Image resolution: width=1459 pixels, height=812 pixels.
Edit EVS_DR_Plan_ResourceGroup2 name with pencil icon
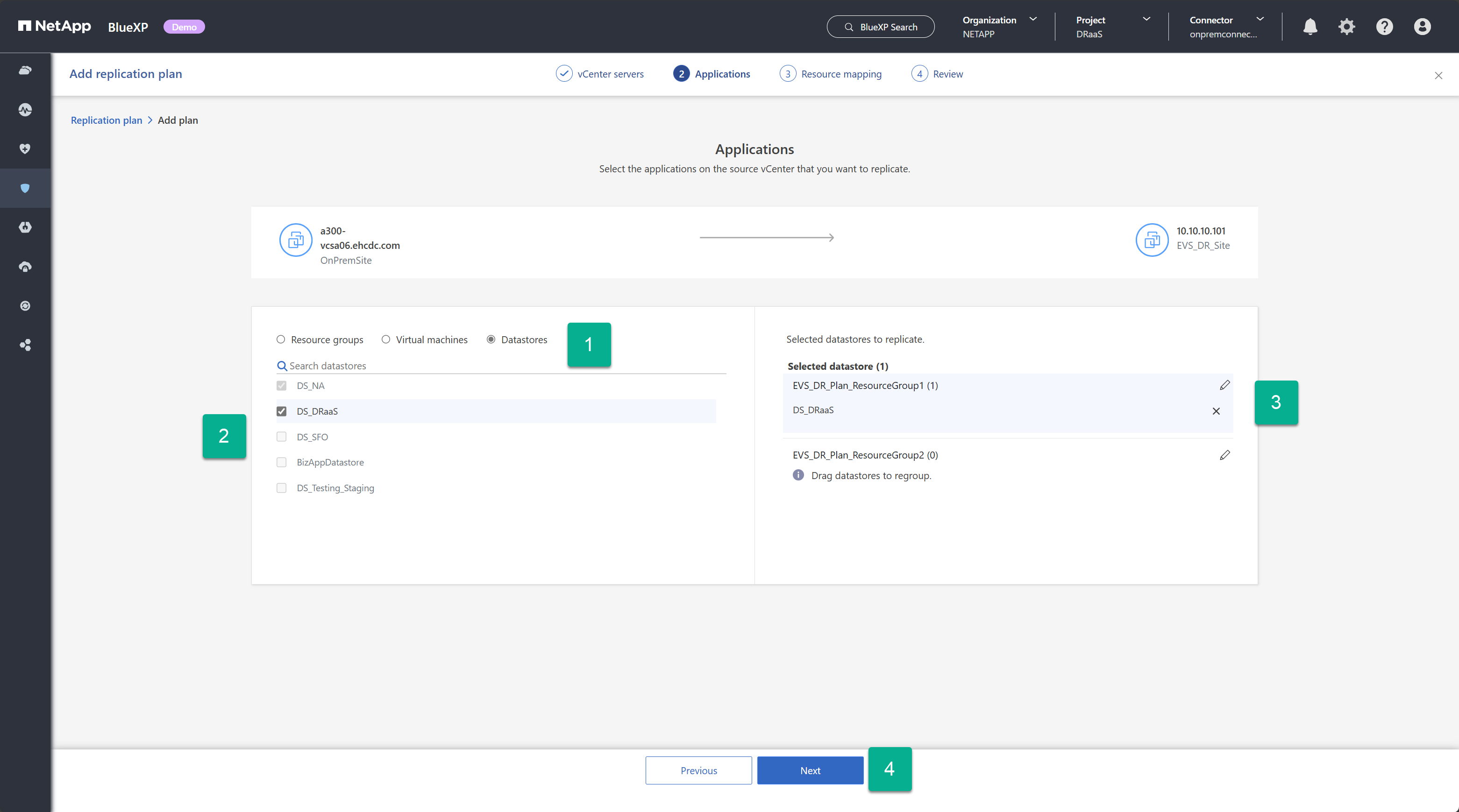1224,455
